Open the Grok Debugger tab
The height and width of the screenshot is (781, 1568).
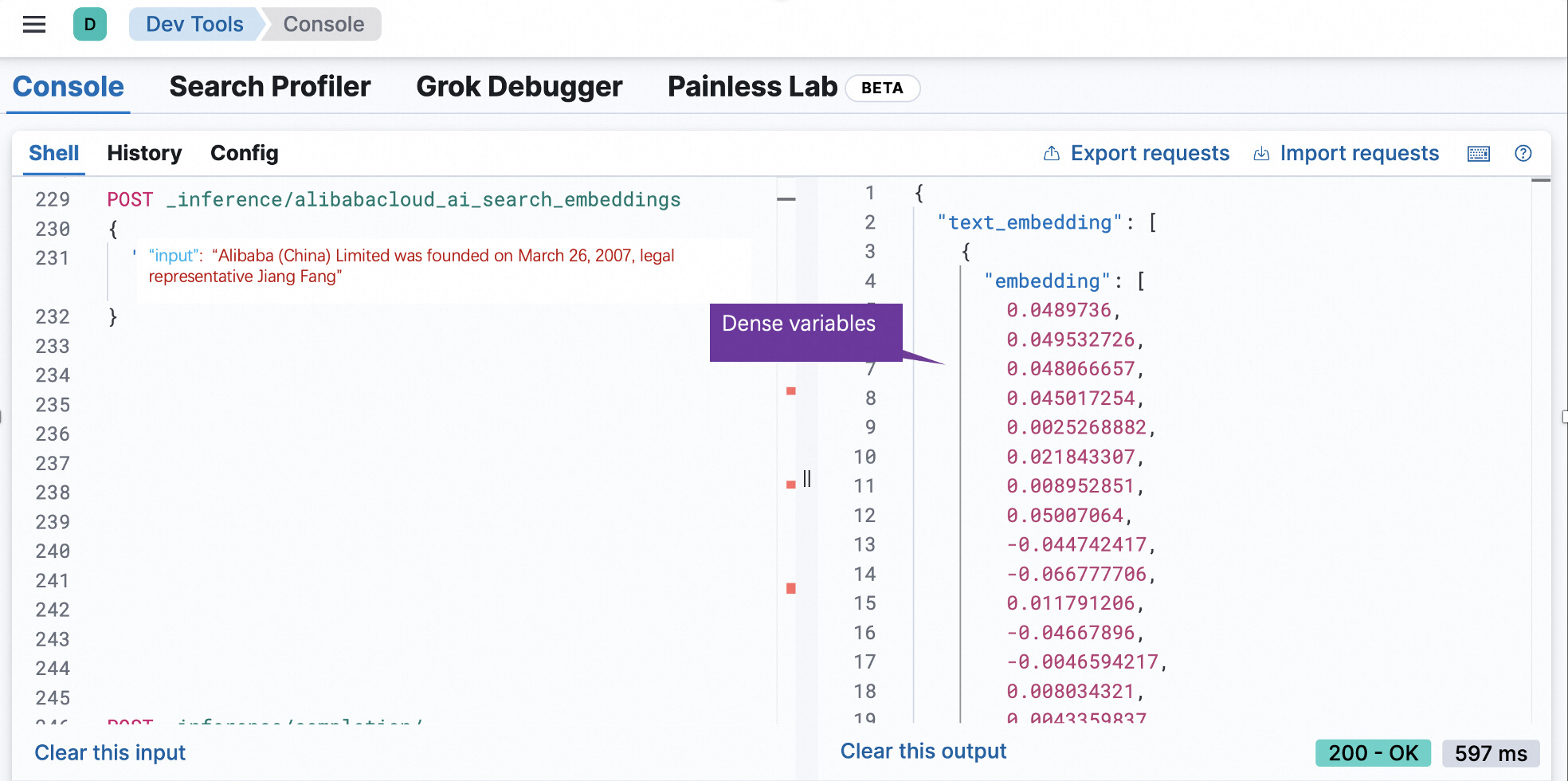(519, 87)
